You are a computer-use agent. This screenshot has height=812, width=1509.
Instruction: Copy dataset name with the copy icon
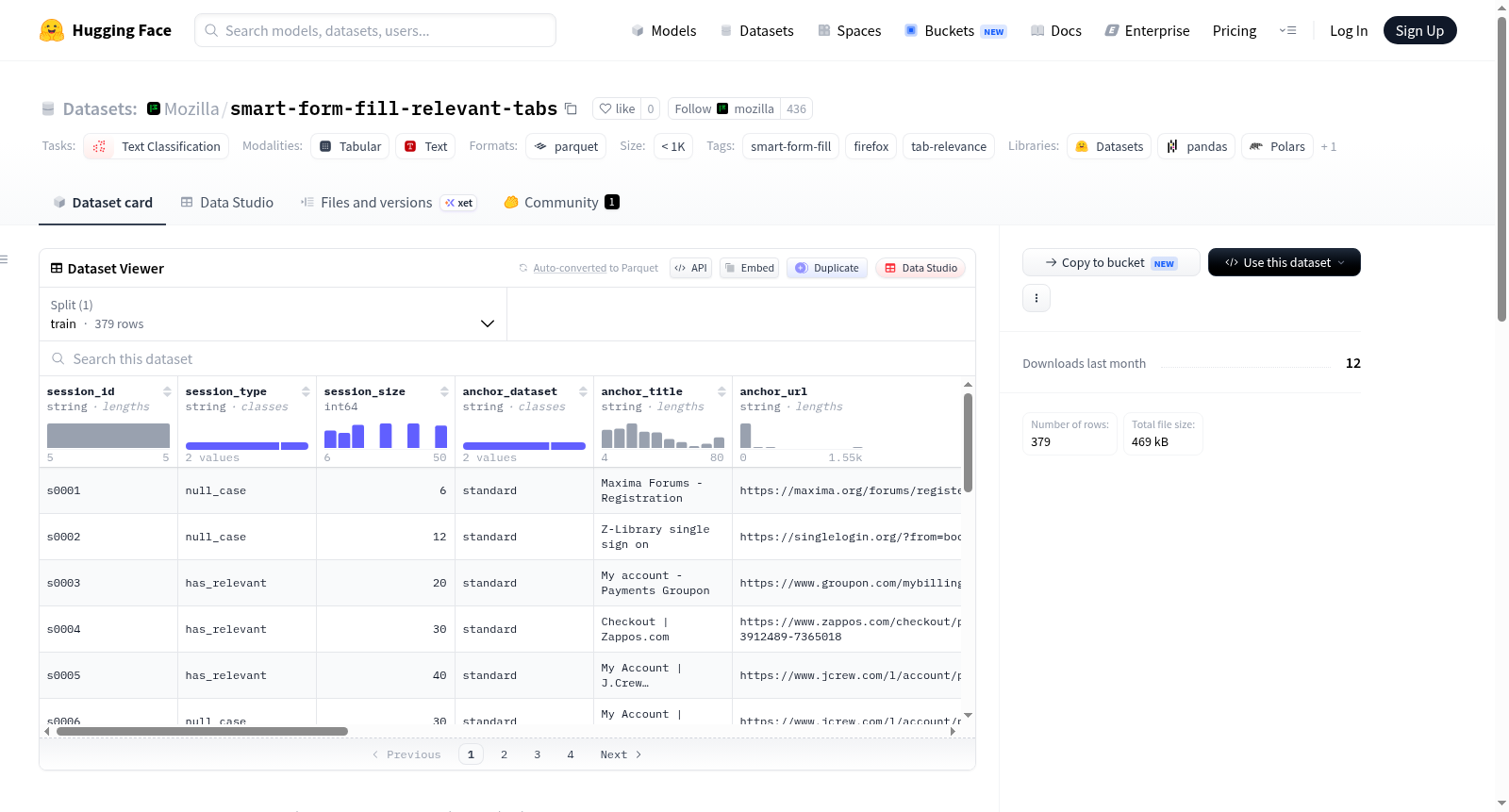[571, 108]
